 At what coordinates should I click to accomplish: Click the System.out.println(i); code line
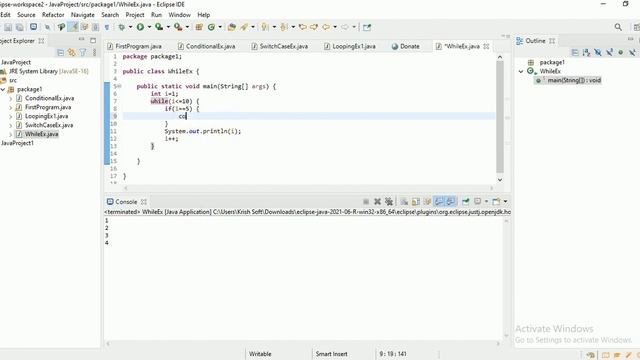pyautogui.click(x=203, y=131)
